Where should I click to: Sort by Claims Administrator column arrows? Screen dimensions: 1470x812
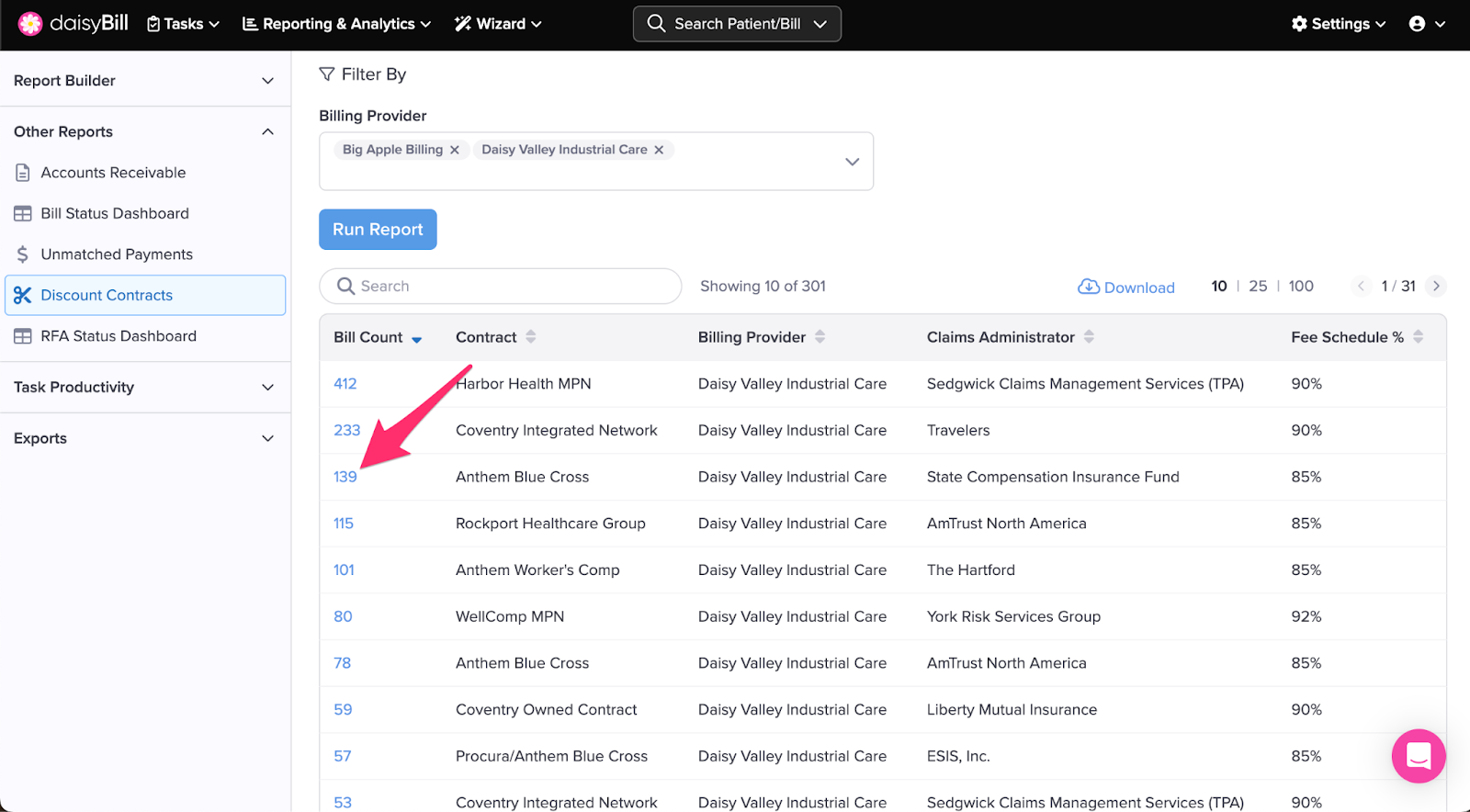[1089, 337]
